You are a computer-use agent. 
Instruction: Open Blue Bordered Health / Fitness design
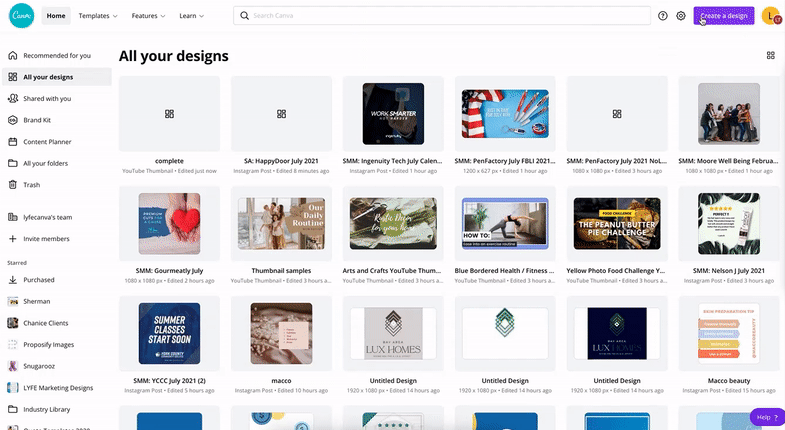tap(505, 223)
